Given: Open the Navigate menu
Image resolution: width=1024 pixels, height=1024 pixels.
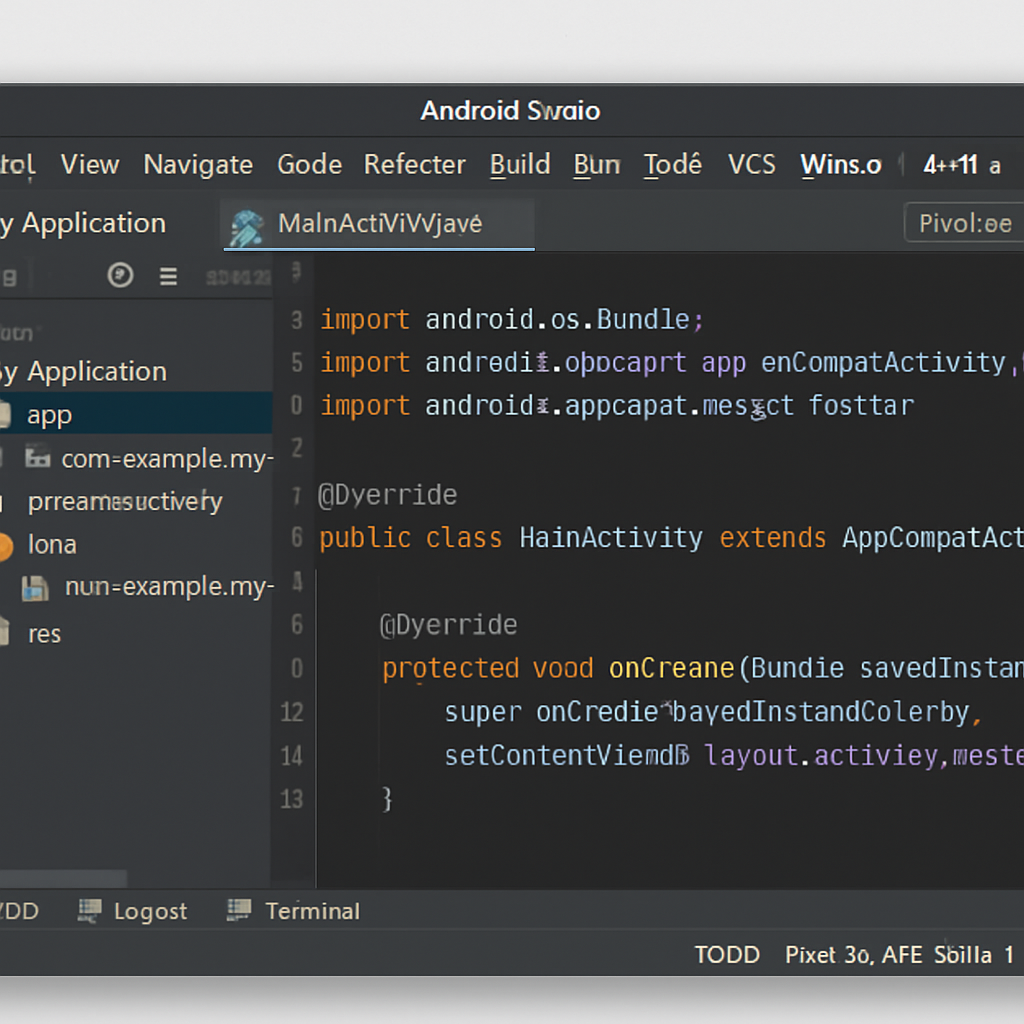Looking at the screenshot, I should (x=198, y=165).
